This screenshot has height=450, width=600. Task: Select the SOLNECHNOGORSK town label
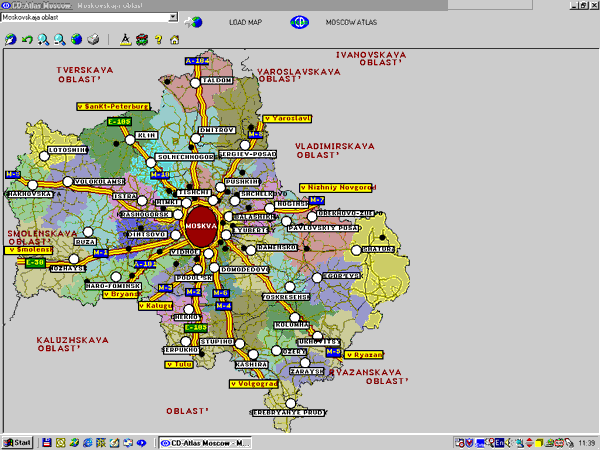click(x=185, y=157)
